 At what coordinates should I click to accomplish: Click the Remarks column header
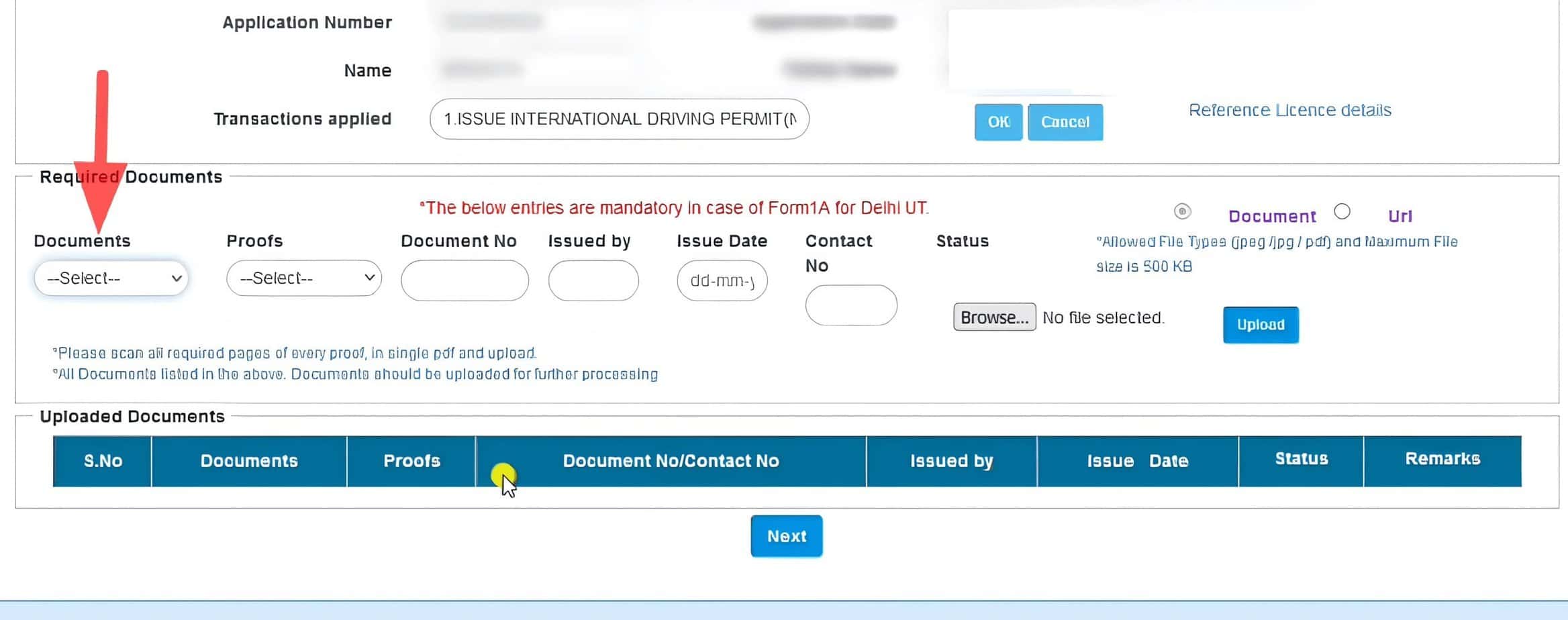pos(1442,460)
